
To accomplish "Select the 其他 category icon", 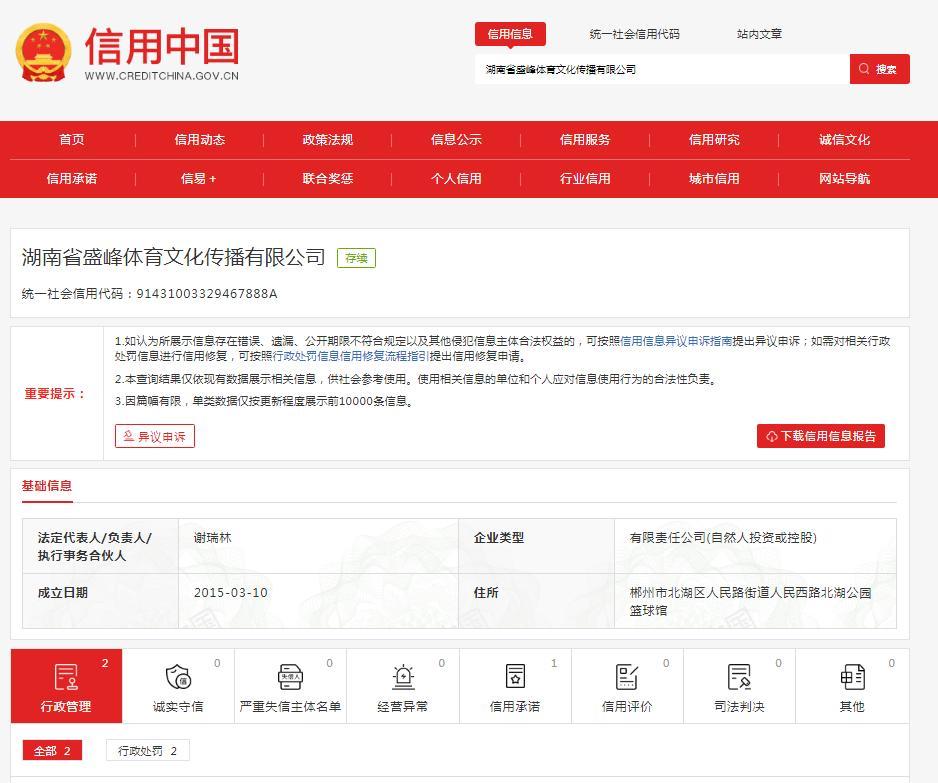I will tap(852, 677).
